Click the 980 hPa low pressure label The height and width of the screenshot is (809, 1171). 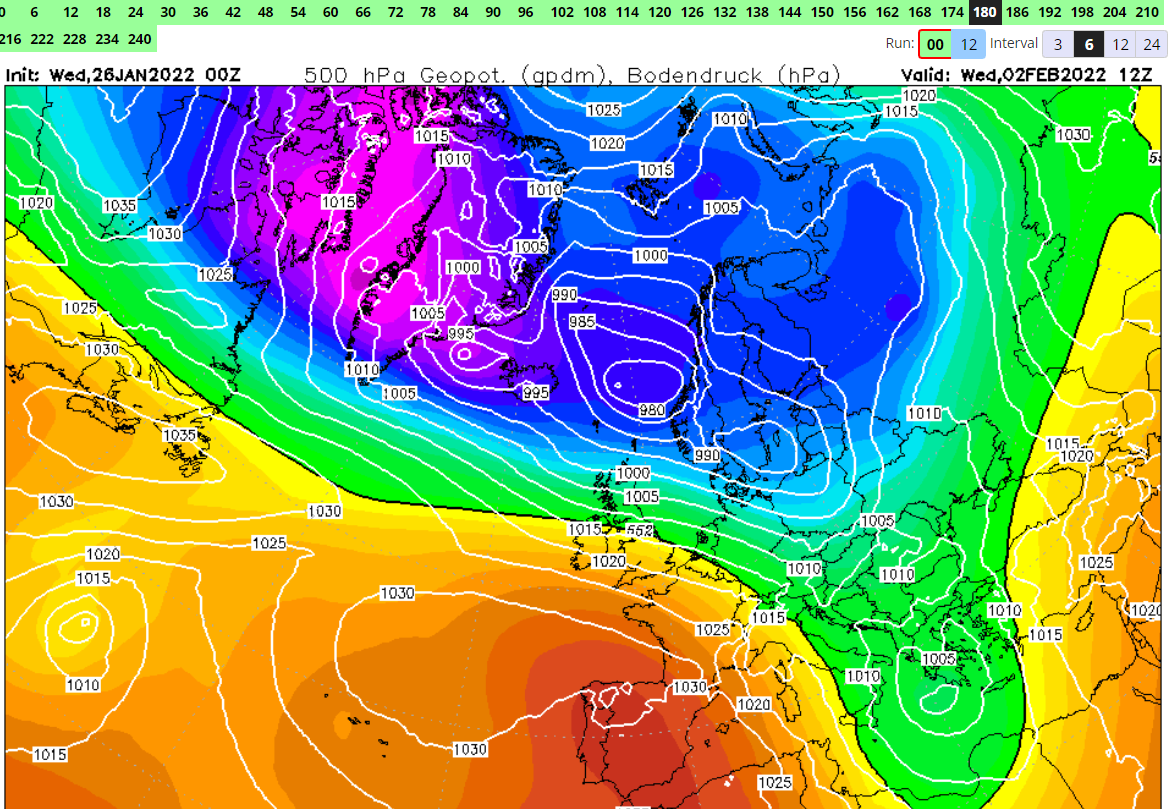pos(652,410)
